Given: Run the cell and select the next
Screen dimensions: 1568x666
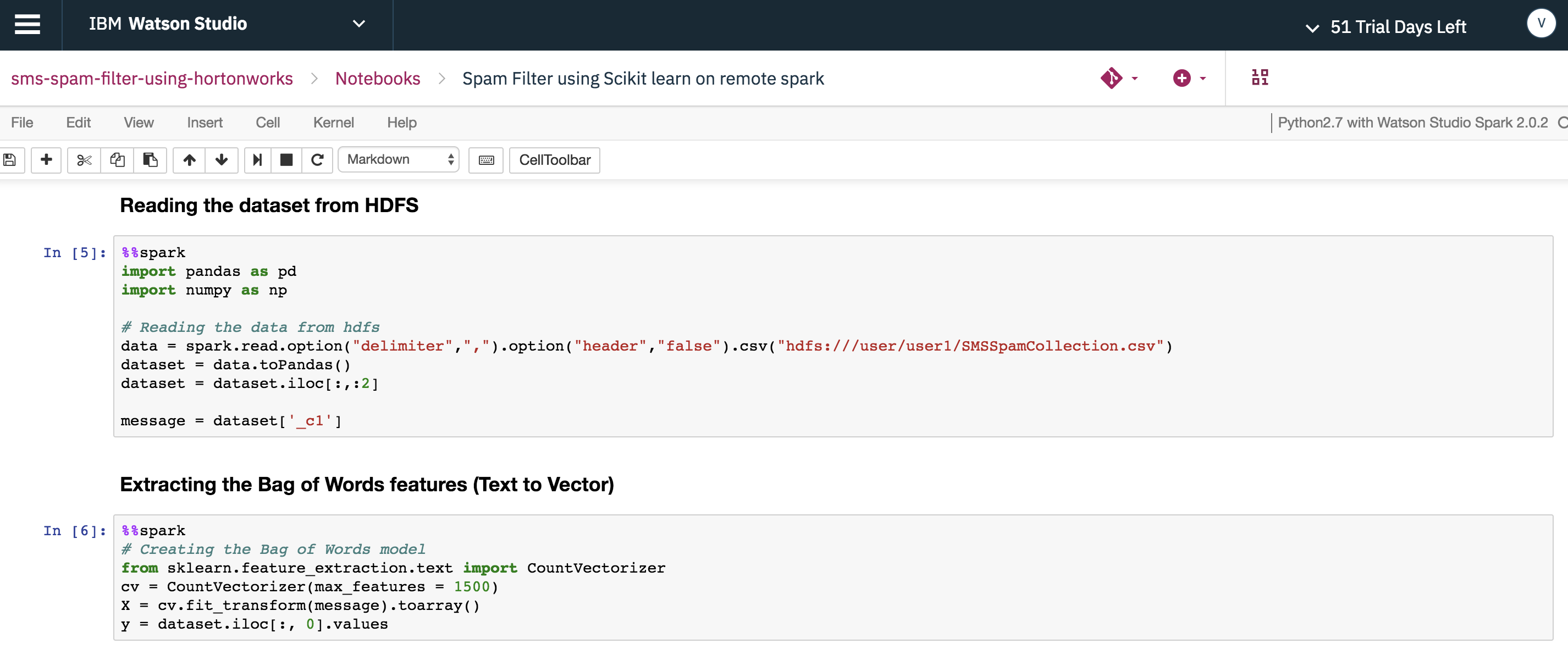Looking at the screenshot, I should coord(257,160).
